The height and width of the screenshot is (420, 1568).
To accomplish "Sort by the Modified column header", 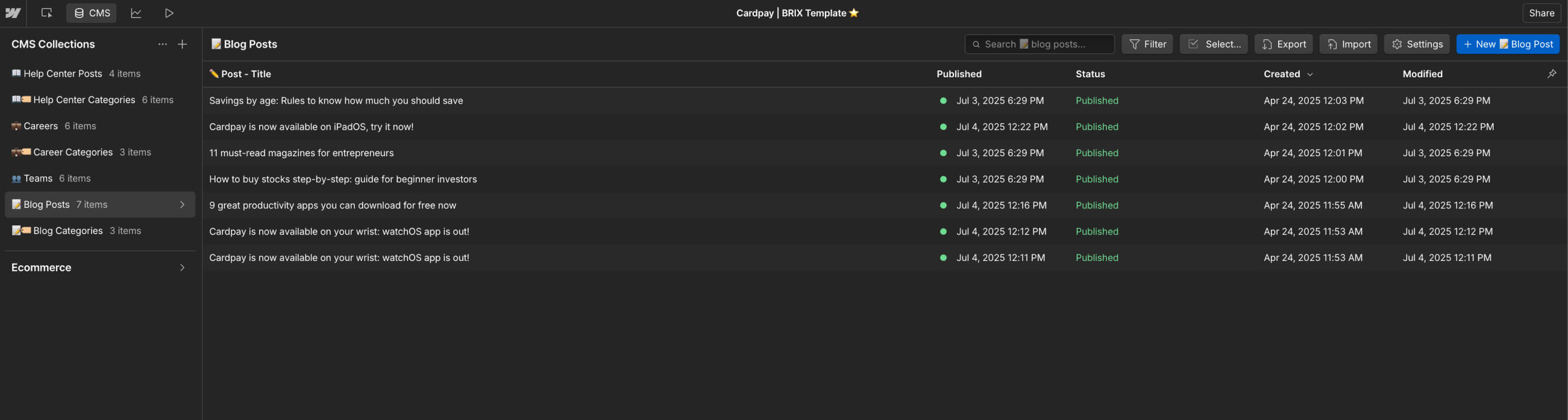I will (x=1423, y=74).
